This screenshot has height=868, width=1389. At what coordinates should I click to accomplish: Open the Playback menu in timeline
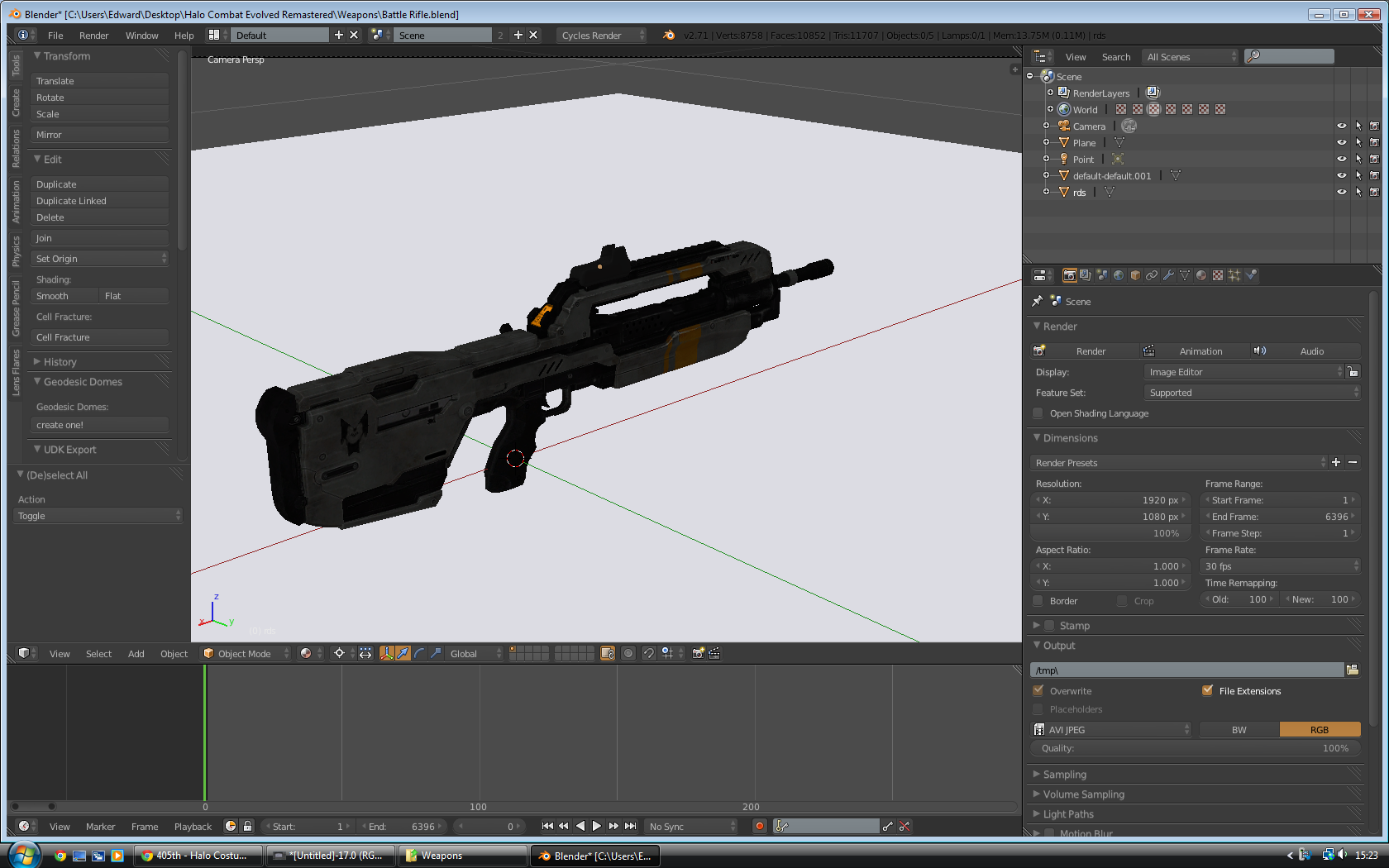click(193, 827)
